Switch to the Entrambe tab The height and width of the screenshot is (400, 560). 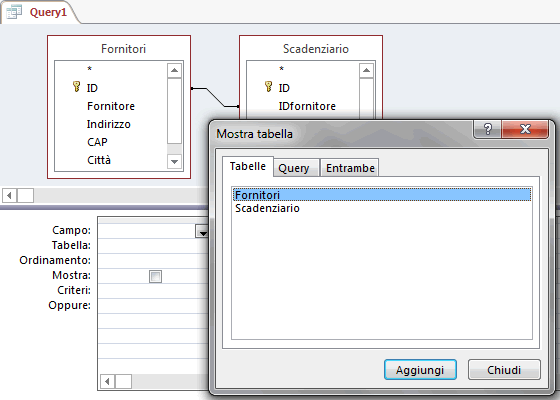pos(350,168)
